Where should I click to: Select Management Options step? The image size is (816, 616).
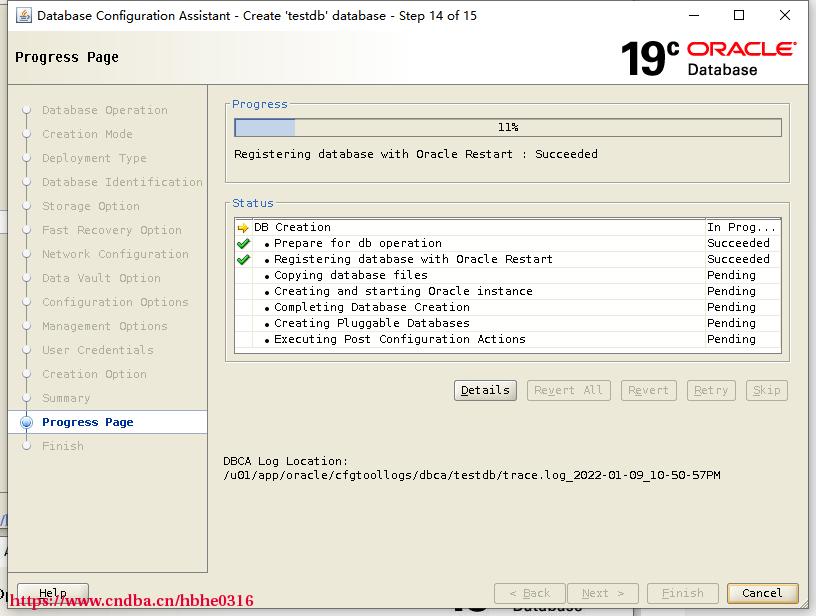(105, 326)
